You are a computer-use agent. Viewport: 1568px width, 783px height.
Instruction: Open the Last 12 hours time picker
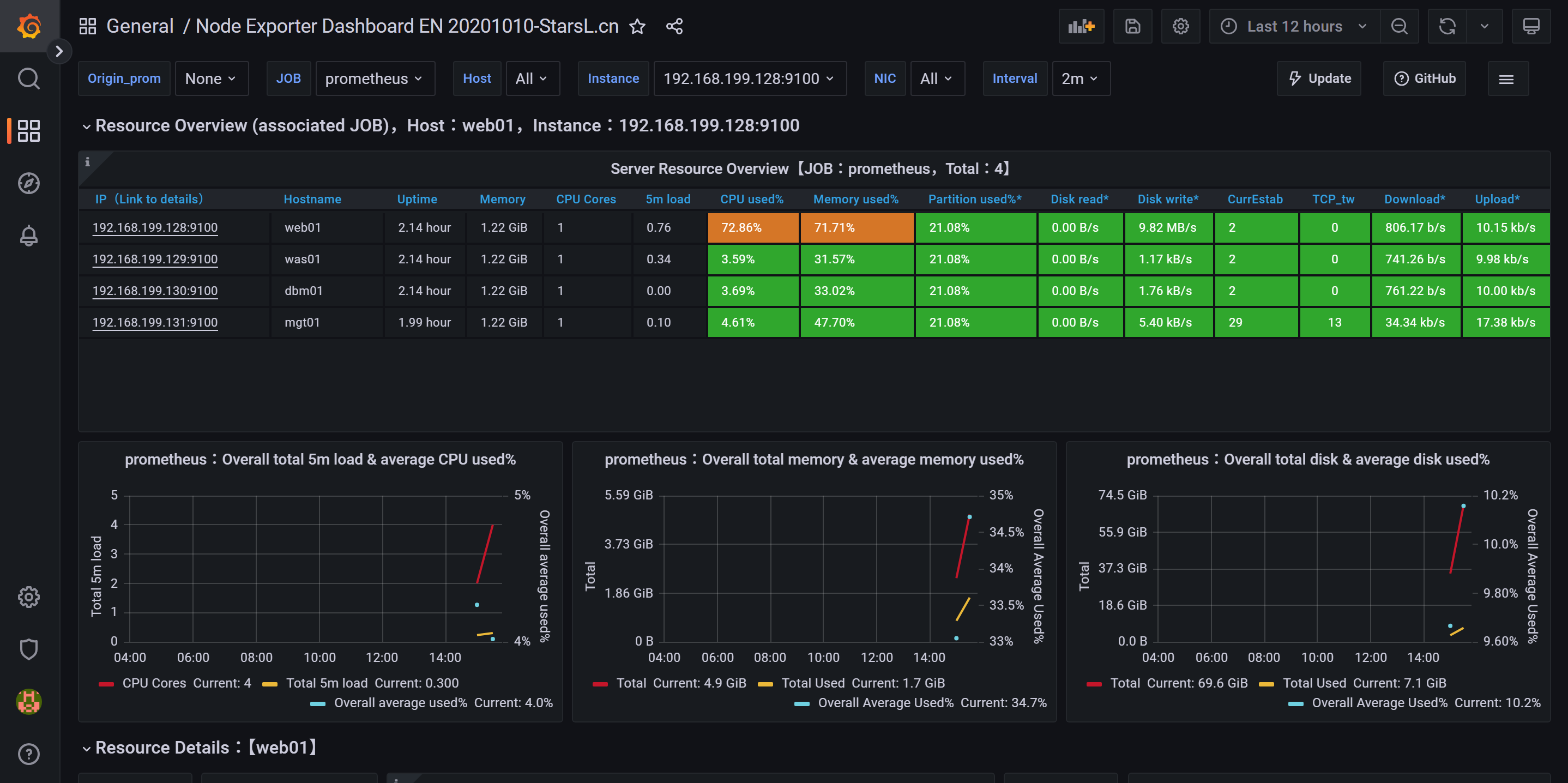(1294, 26)
